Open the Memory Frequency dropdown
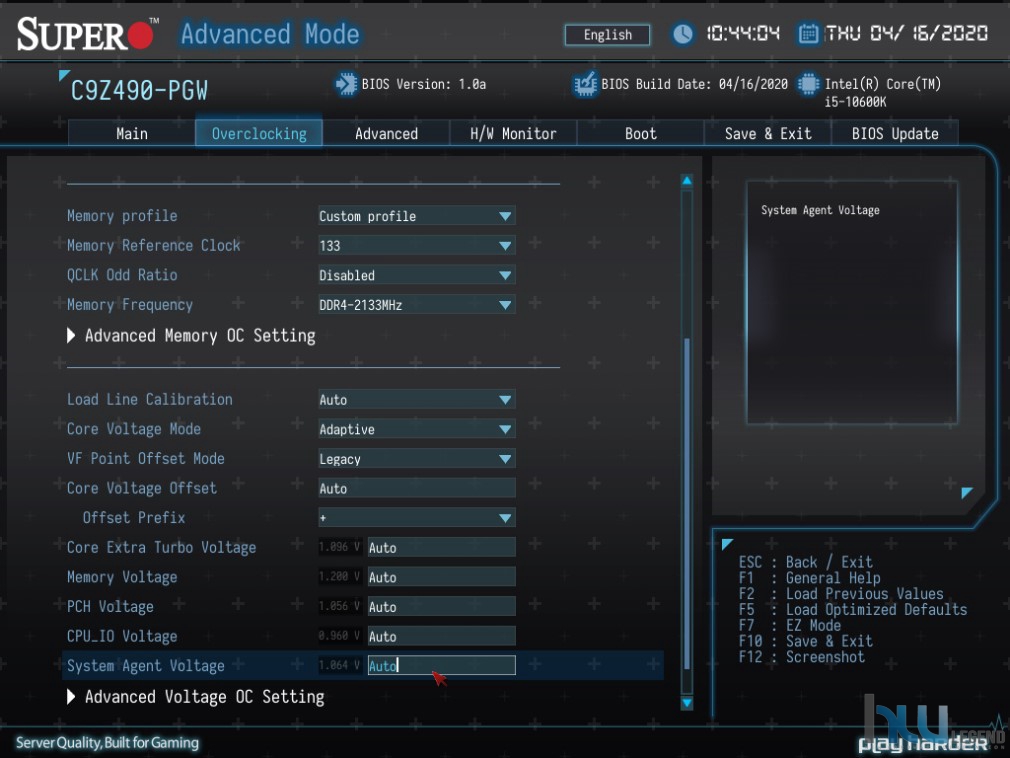The image size is (1010, 758). click(417, 305)
